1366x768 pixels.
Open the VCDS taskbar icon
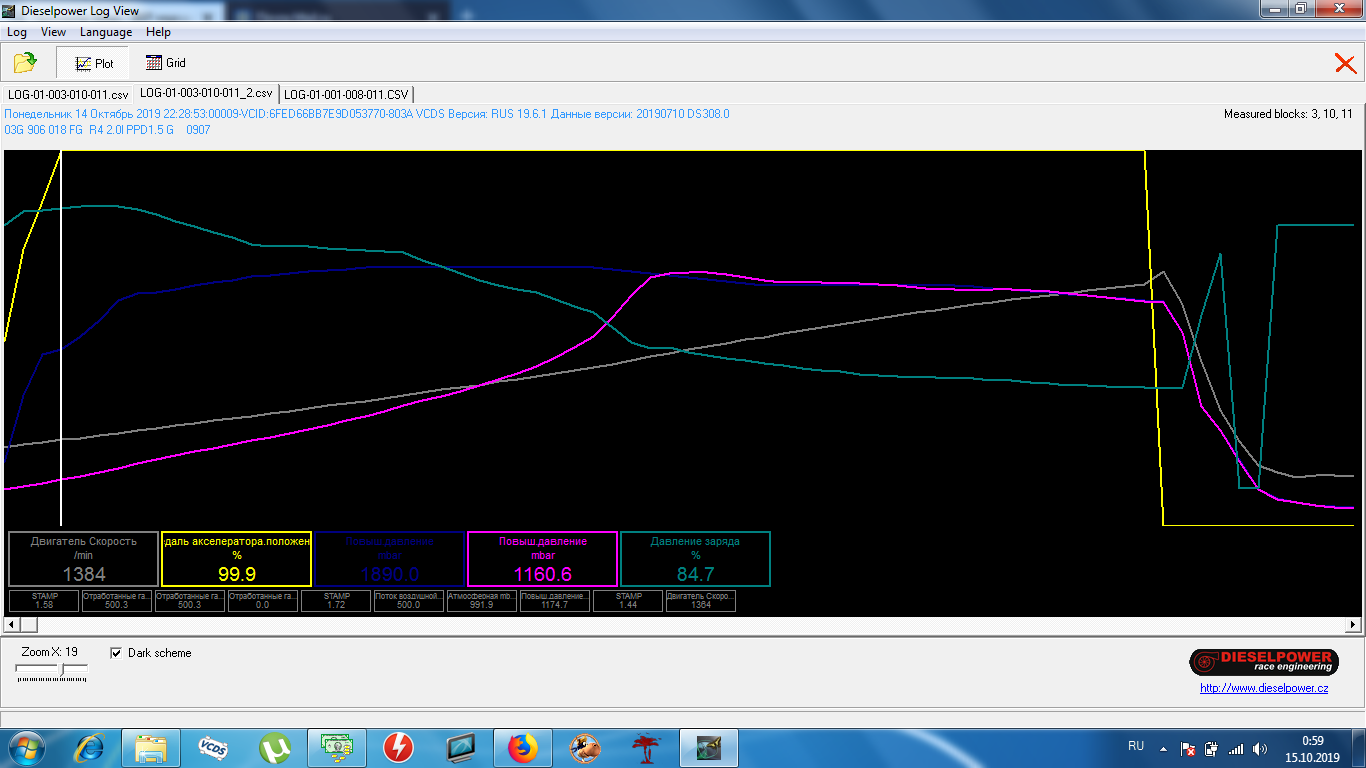click(213, 748)
